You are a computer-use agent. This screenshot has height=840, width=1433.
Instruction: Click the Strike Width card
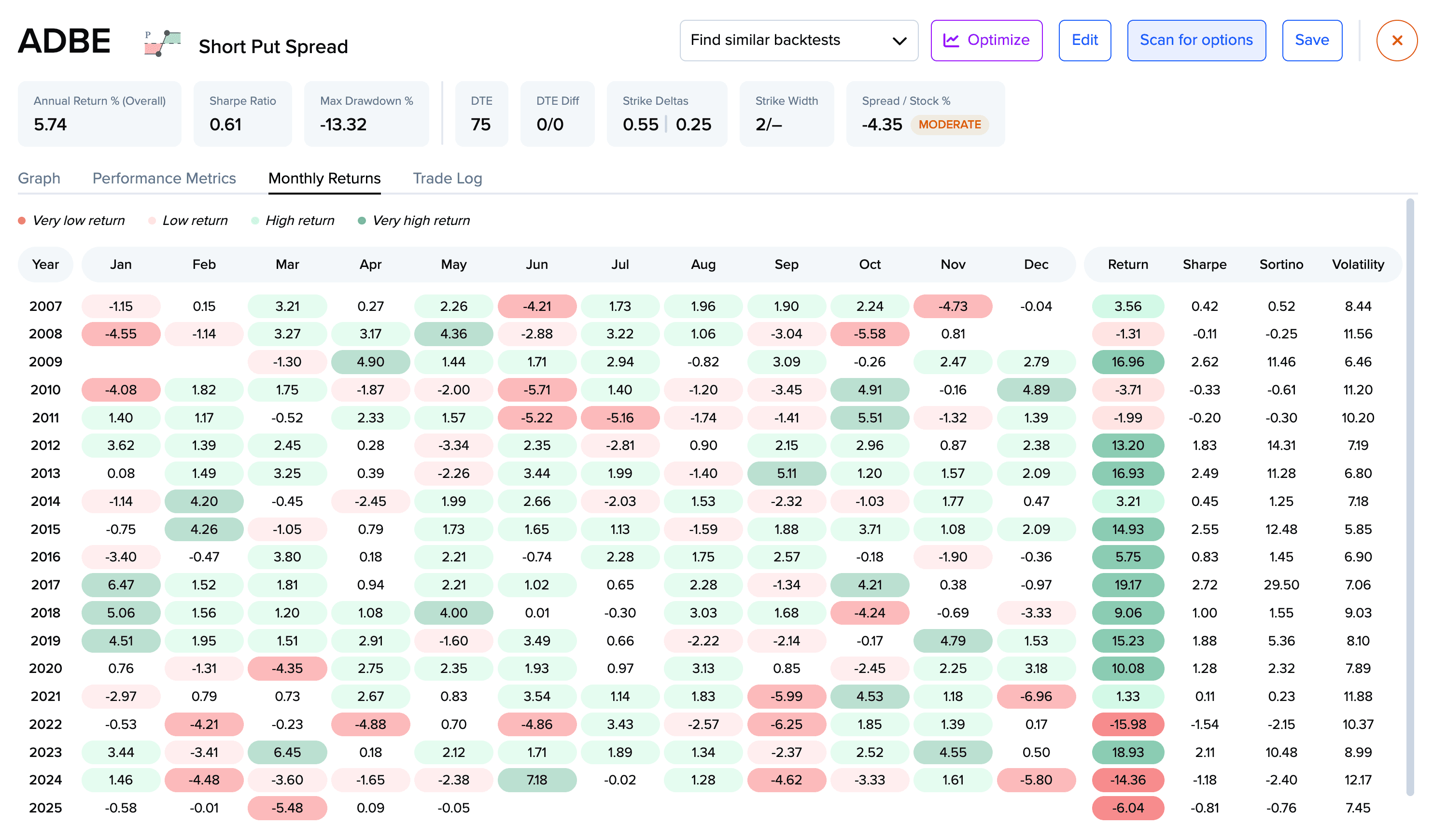click(x=787, y=114)
